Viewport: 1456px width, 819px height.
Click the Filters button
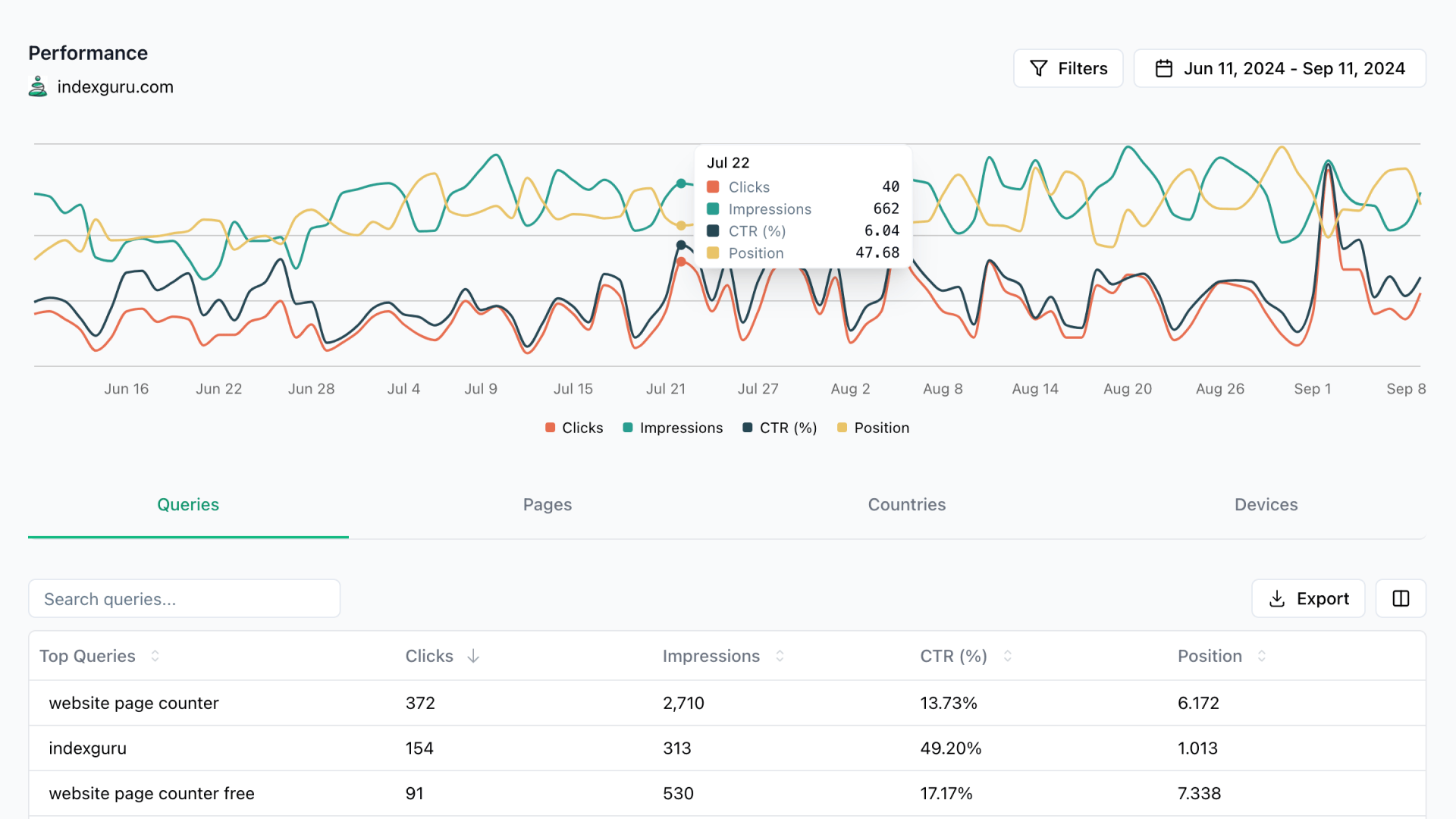point(1068,69)
